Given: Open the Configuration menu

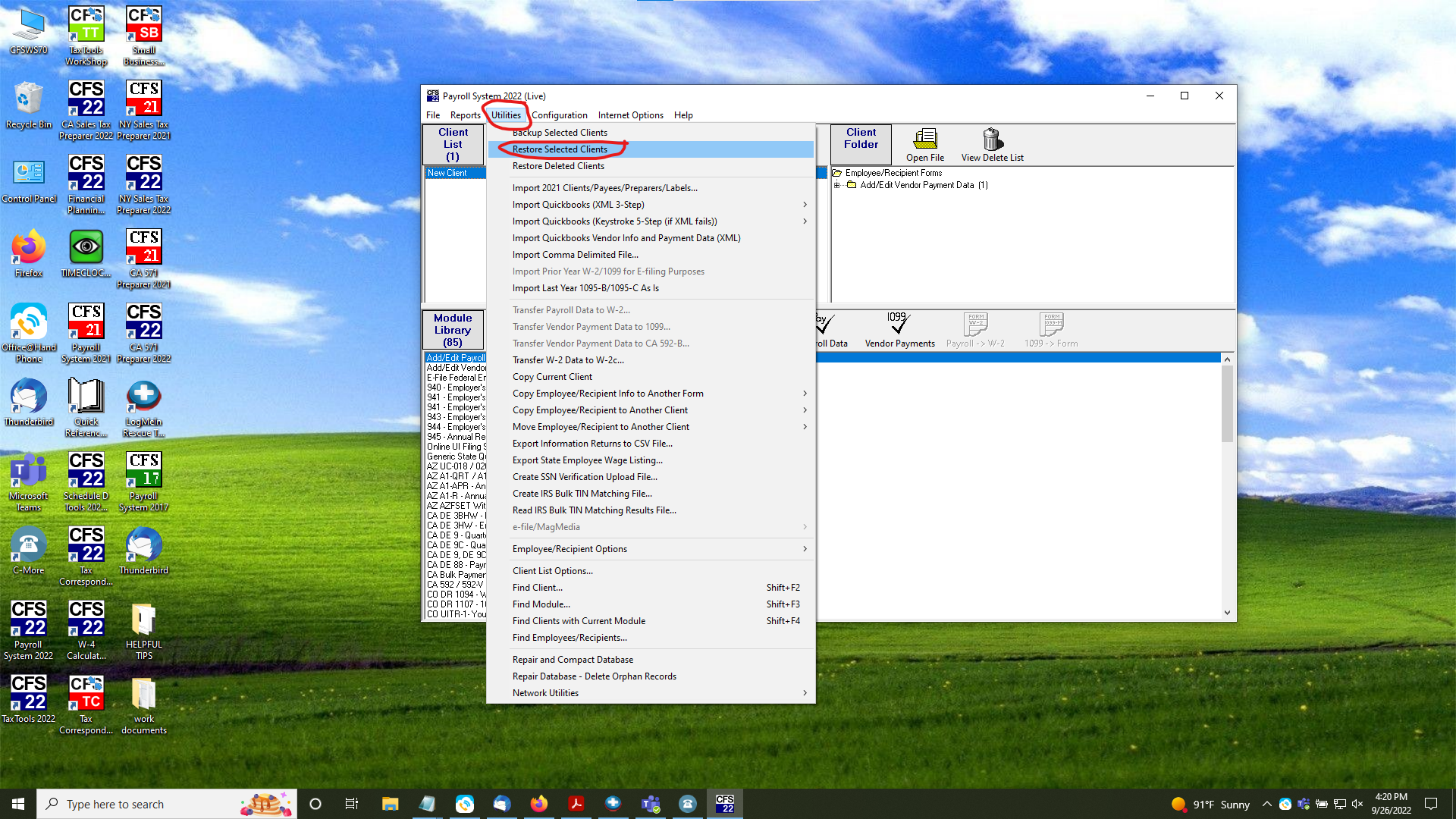Looking at the screenshot, I should pos(560,115).
